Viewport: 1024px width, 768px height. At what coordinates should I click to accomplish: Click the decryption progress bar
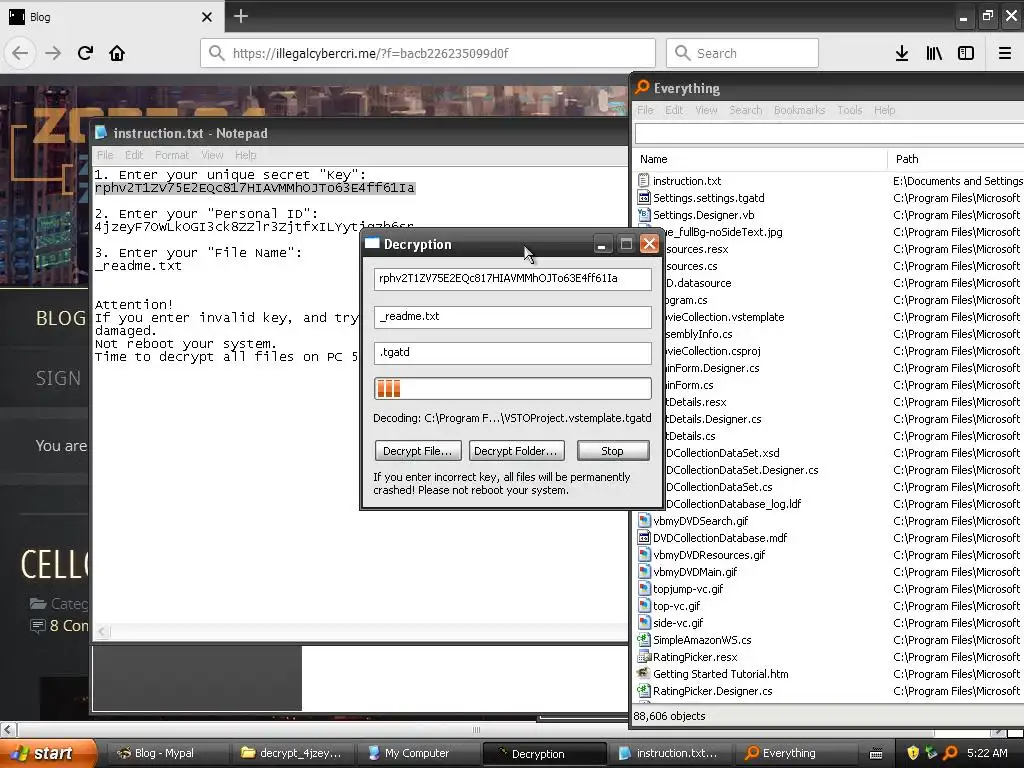(513, 388)
